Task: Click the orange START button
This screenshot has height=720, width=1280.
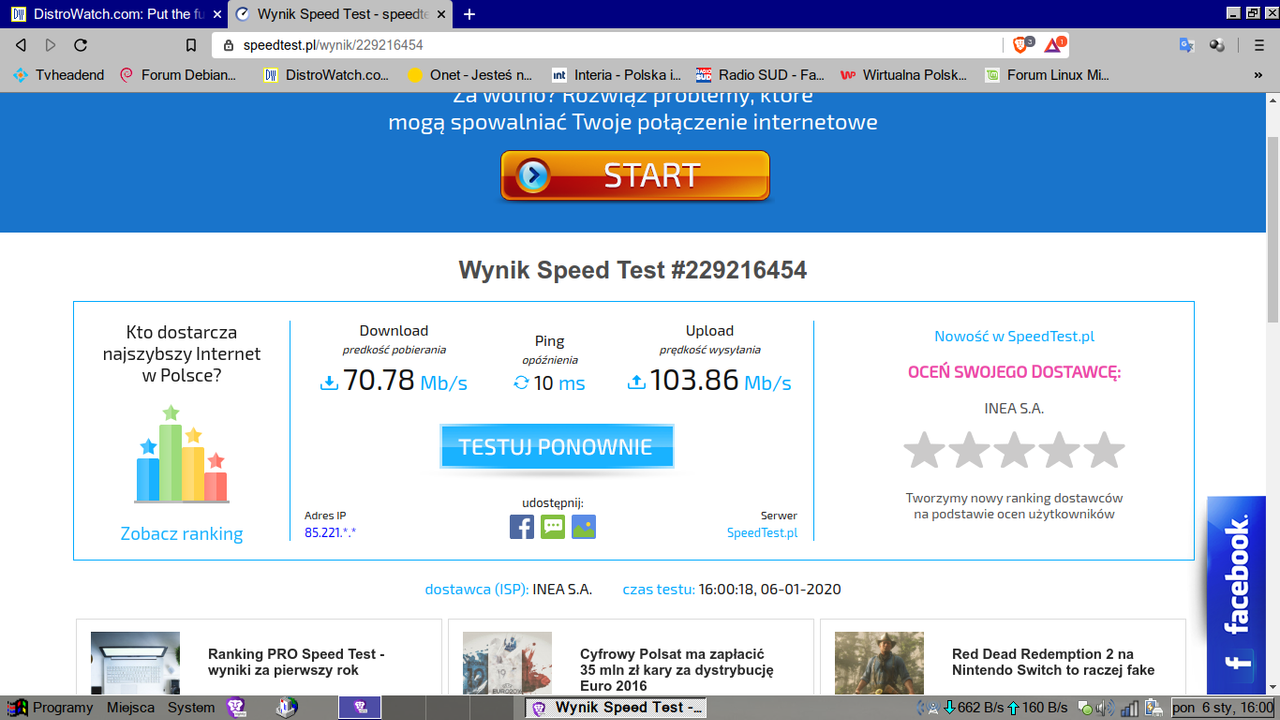Action: 635,176
